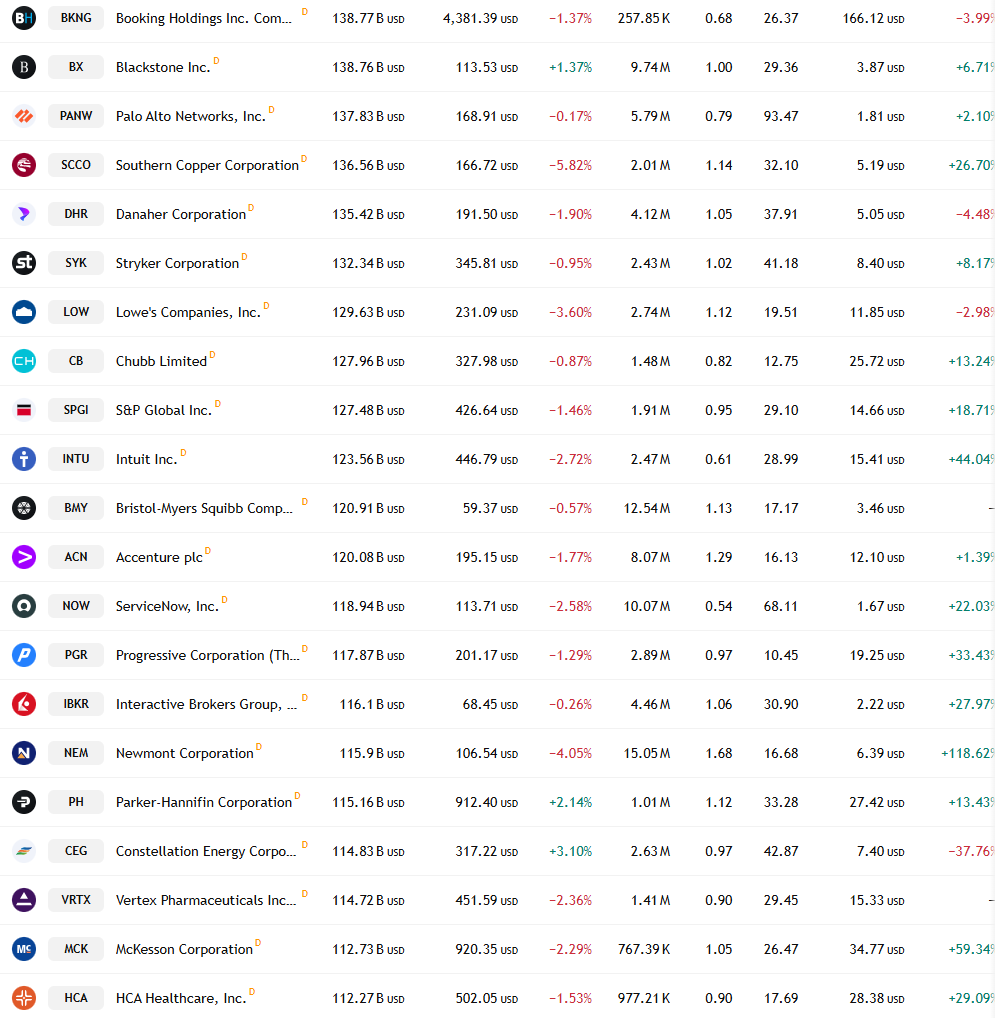Click the Booking Holdings logo icon
Screen dimensions: 995x1018
tap(24, 18)
